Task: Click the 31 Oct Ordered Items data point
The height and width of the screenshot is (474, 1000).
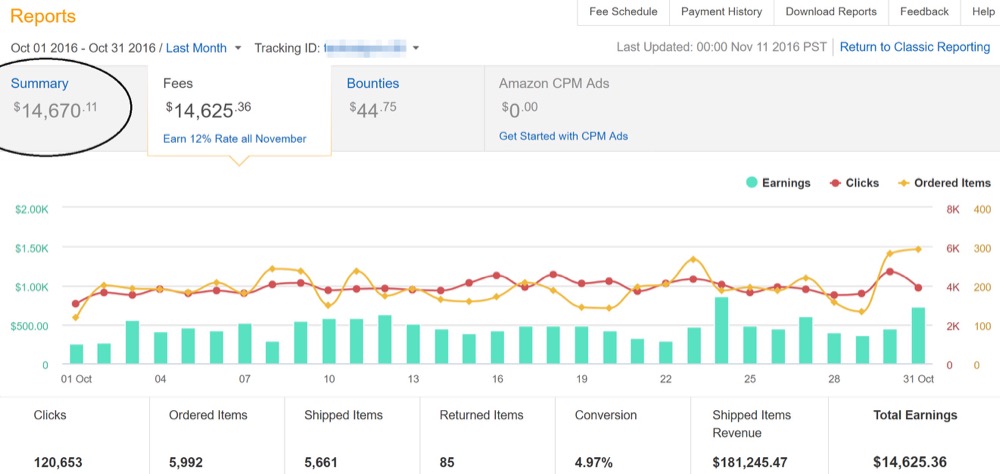Action: click(918, 249)
